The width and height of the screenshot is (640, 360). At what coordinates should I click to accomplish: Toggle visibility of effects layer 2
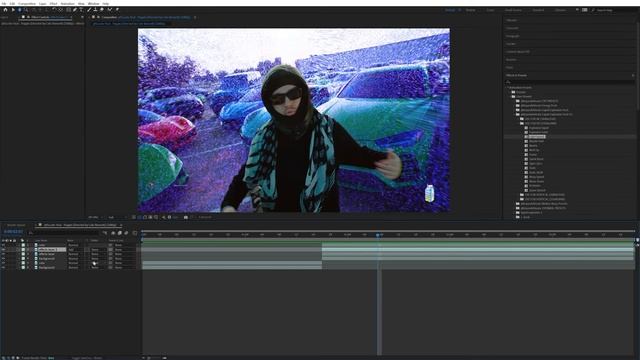(x=3, y=249)
